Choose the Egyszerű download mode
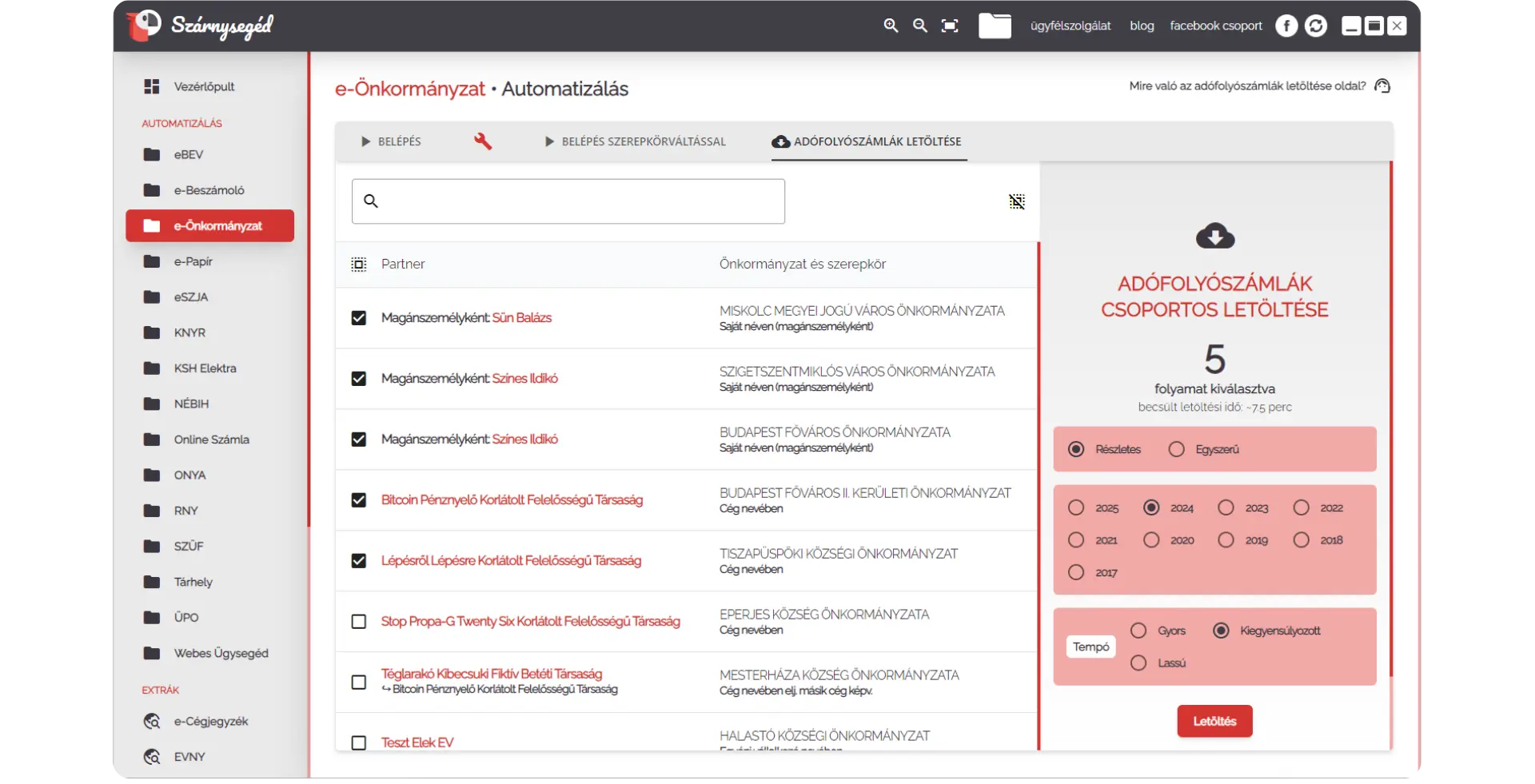Image resolution: width=1535 pixels, height=784 pixels. tap(1176, 449)
